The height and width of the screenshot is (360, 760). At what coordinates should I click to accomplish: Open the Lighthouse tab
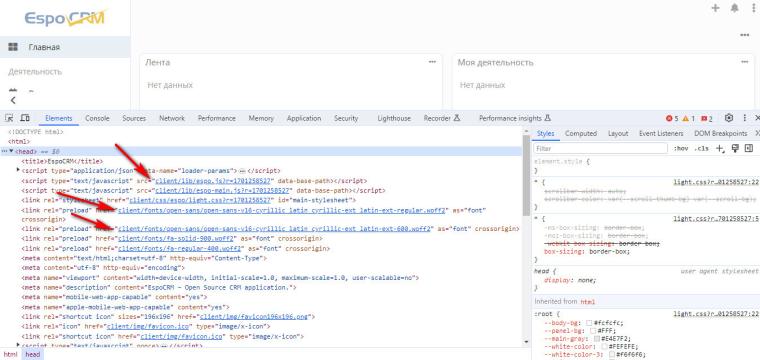tap(394, 118)
